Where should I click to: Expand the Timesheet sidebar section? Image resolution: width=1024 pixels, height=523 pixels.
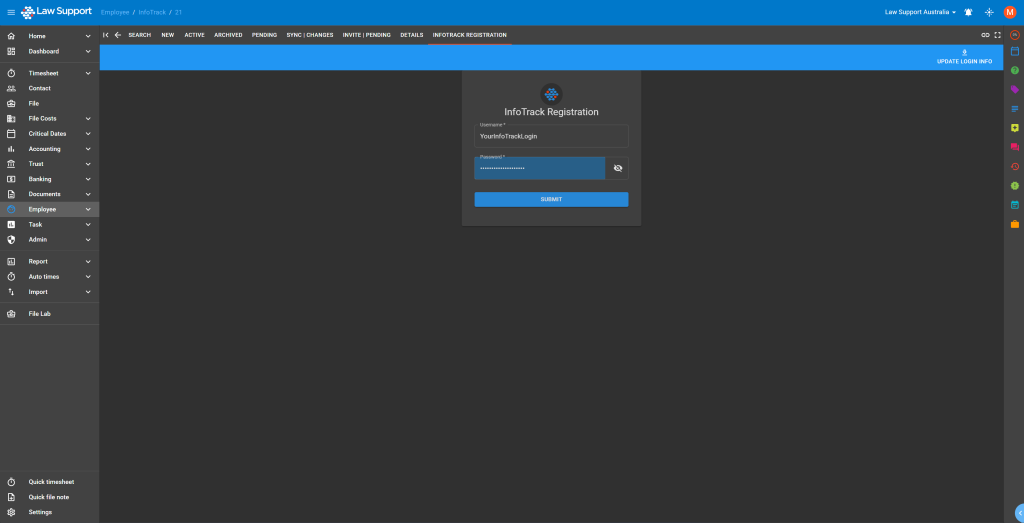coord(88,73)
